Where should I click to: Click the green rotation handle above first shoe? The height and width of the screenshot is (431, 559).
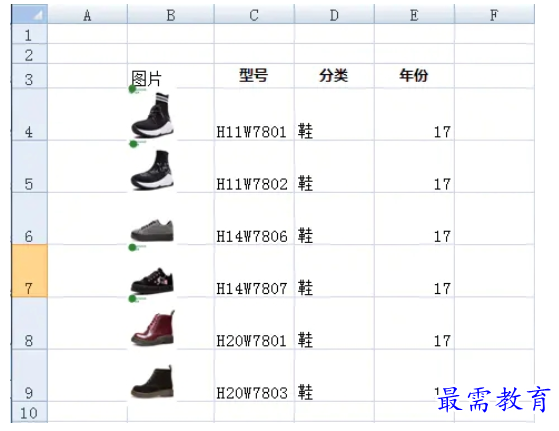coord(132,89)
